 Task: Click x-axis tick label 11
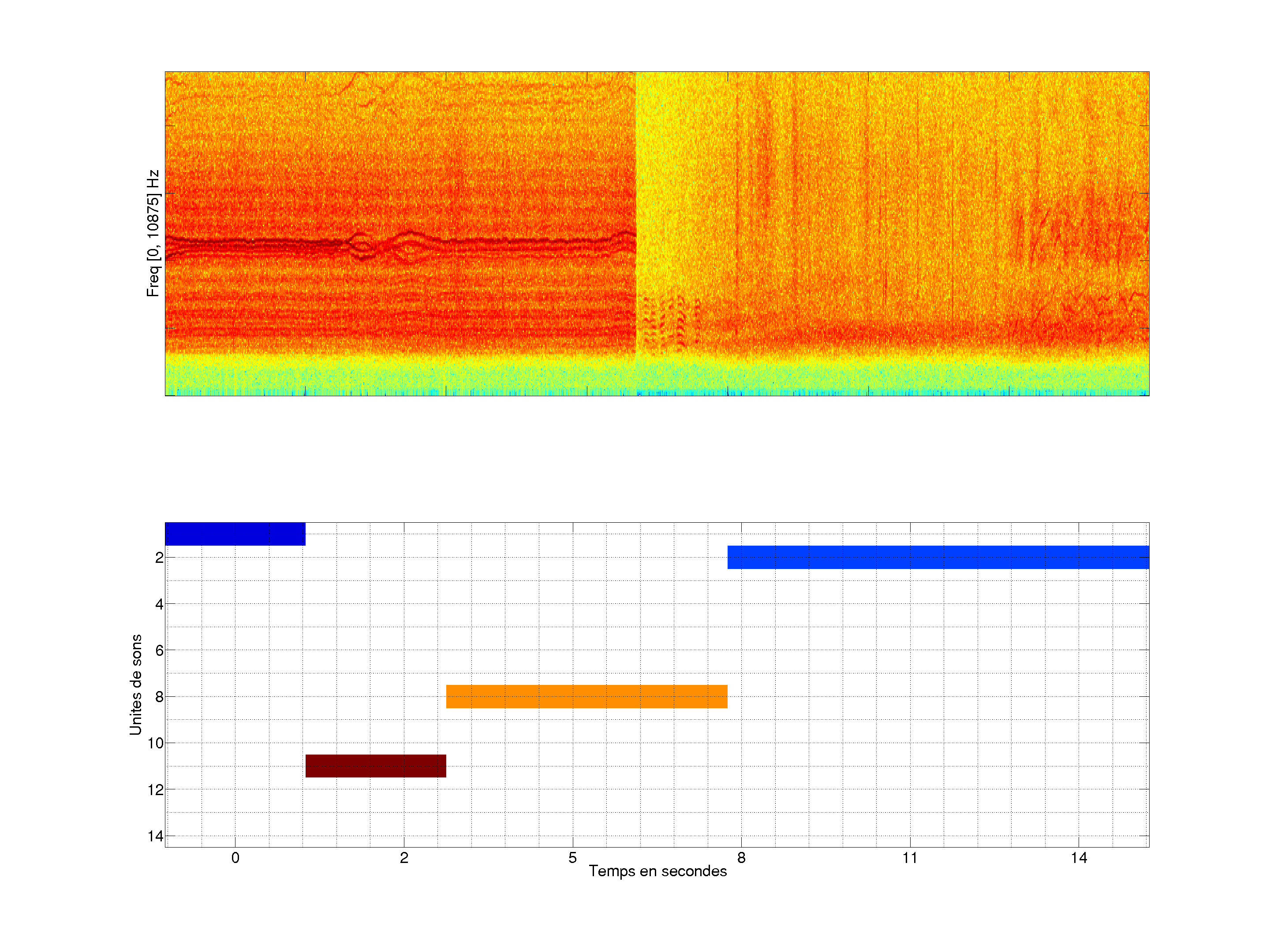coord(910,858)
